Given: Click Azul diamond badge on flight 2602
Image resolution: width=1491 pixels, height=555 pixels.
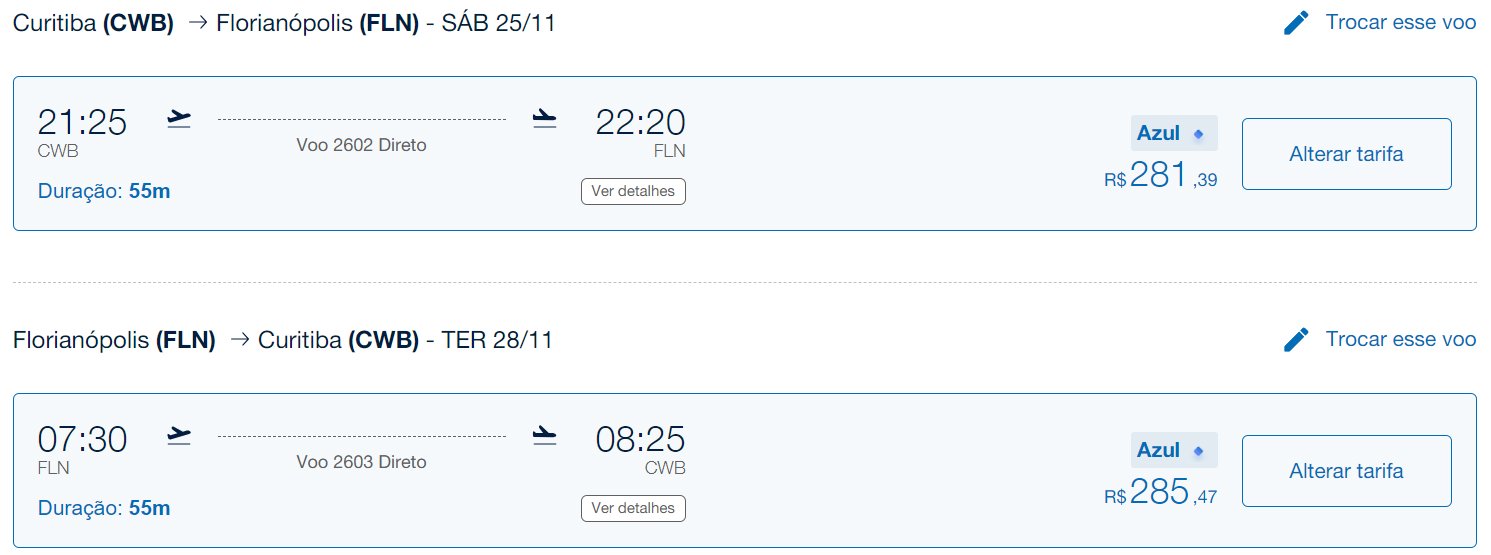Looking at the screenshot, I should coord(1174,133).
